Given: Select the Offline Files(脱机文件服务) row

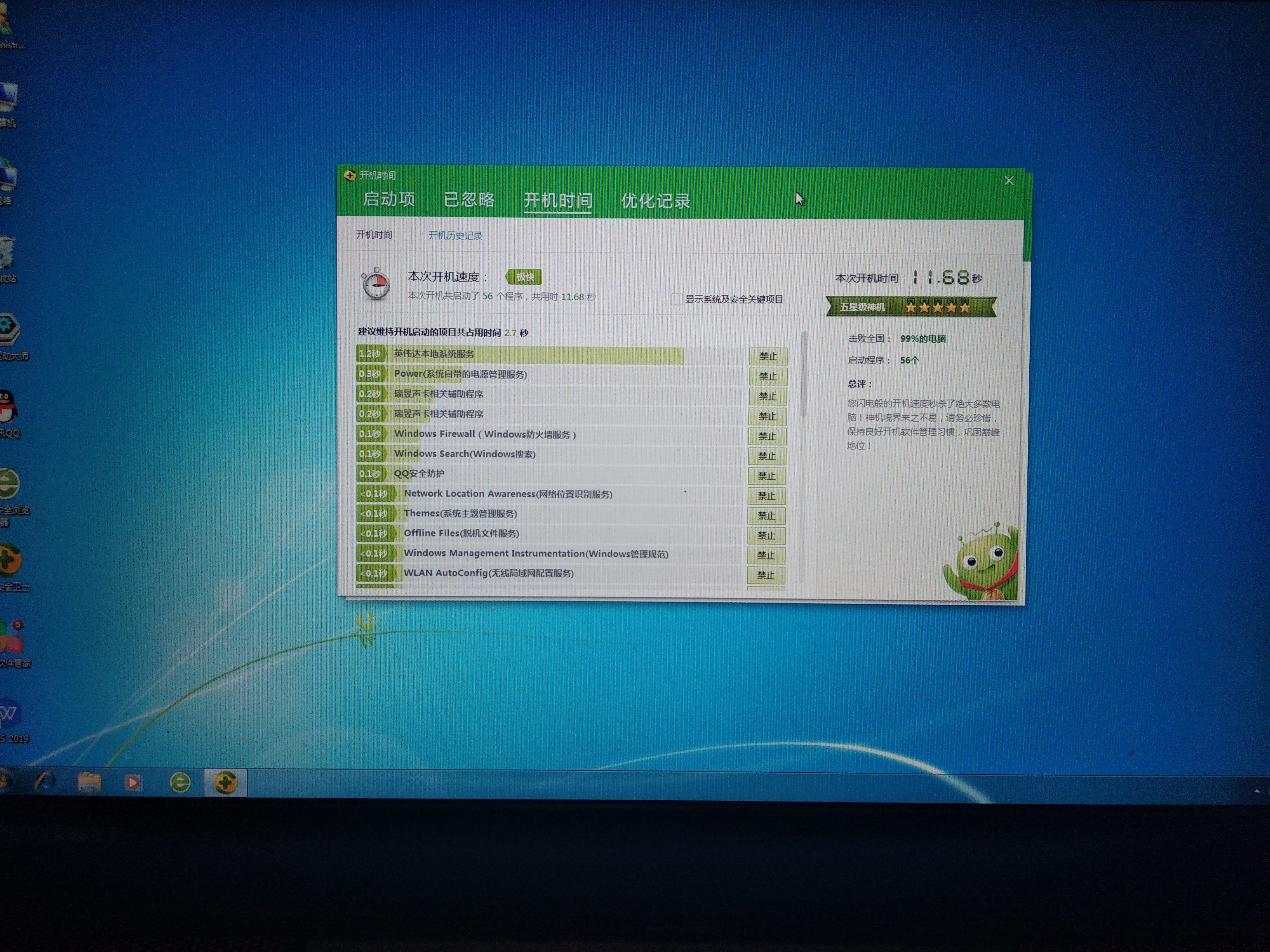Looking at the screenshot, I should click(x=550, y=534).
